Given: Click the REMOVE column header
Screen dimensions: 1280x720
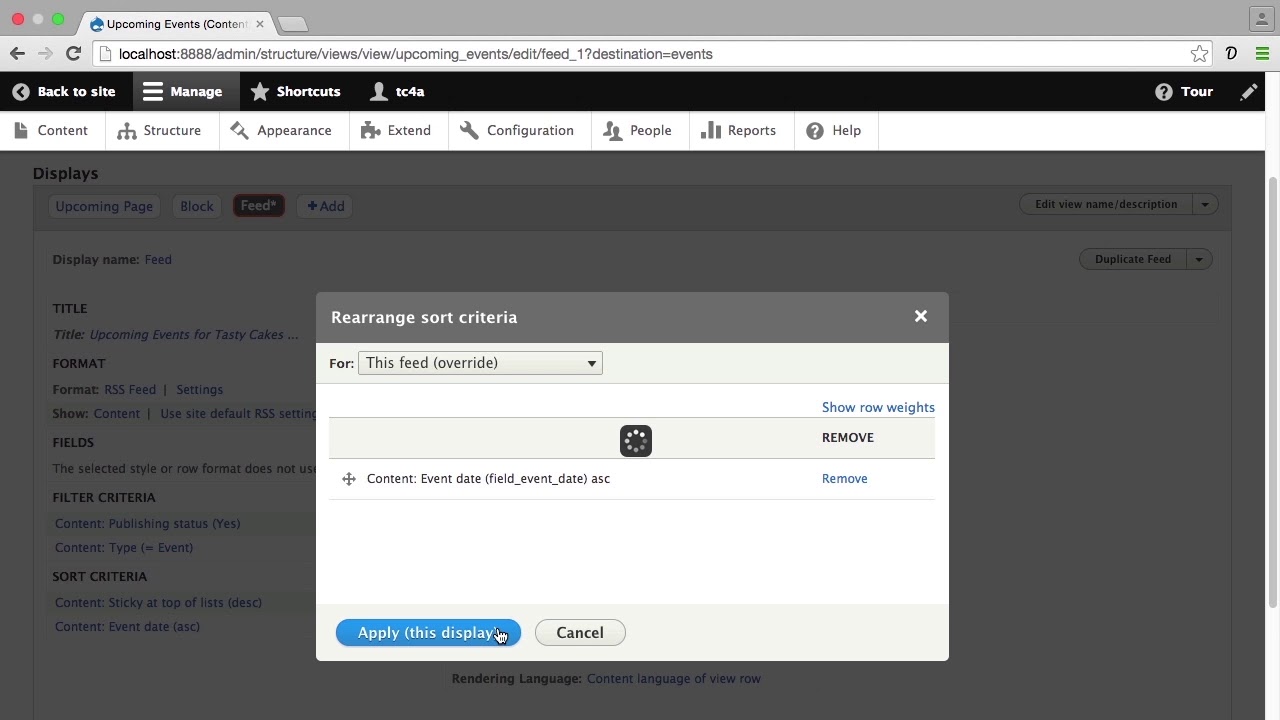Looking at the screenshot, I should (x=848, y=438).
